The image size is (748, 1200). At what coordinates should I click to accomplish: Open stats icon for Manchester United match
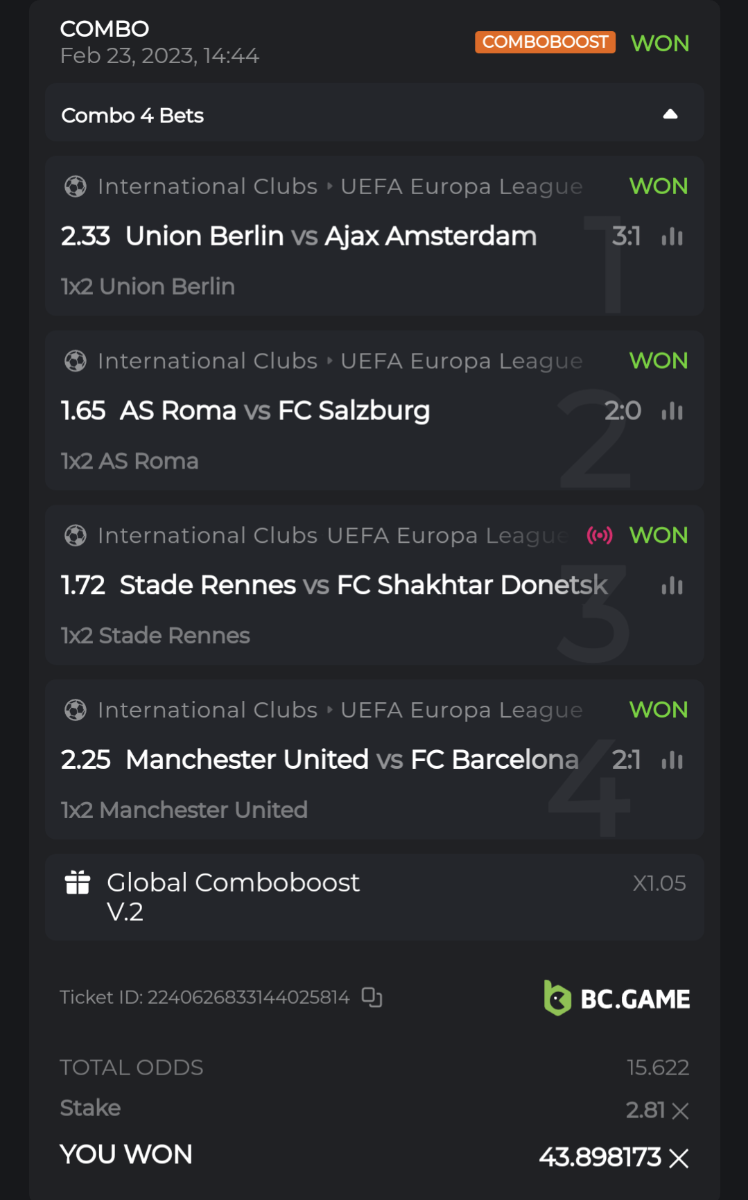[672, 760]
